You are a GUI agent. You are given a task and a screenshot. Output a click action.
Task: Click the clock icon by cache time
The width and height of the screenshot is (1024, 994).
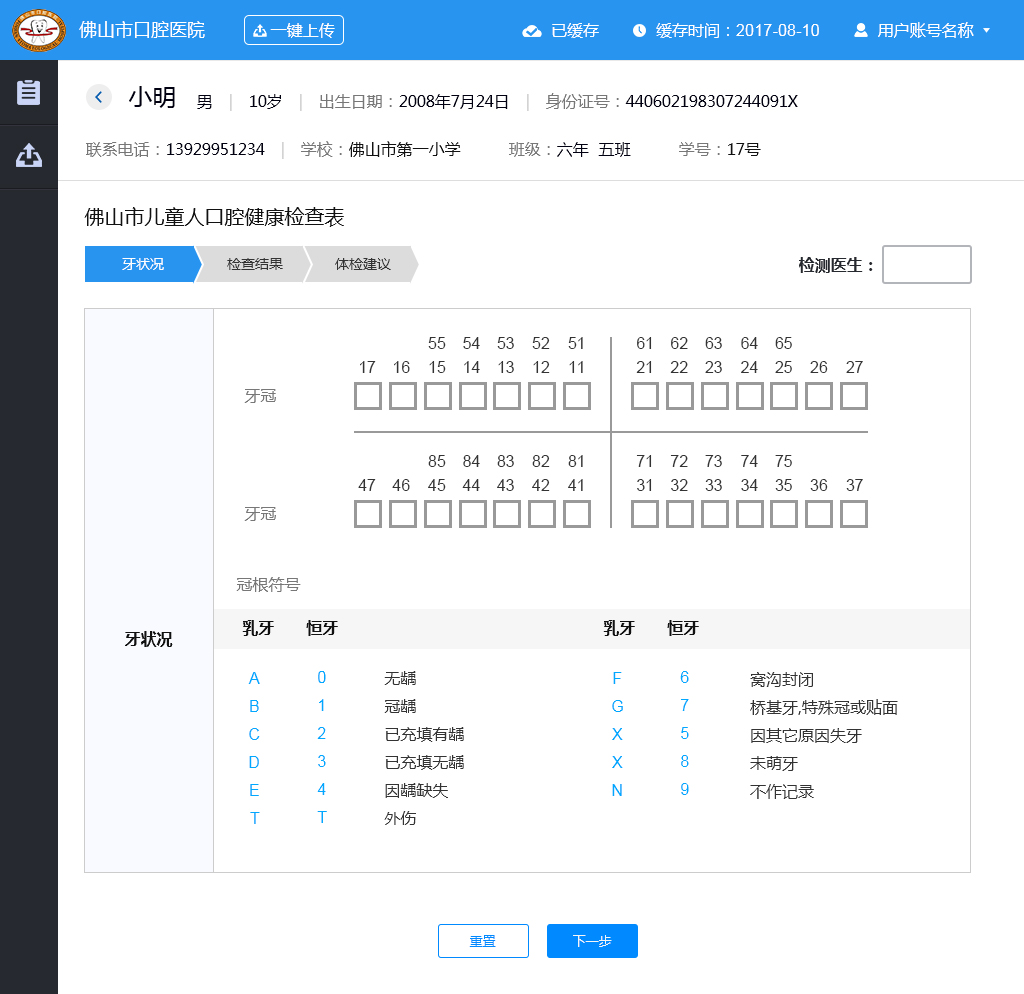640,31
